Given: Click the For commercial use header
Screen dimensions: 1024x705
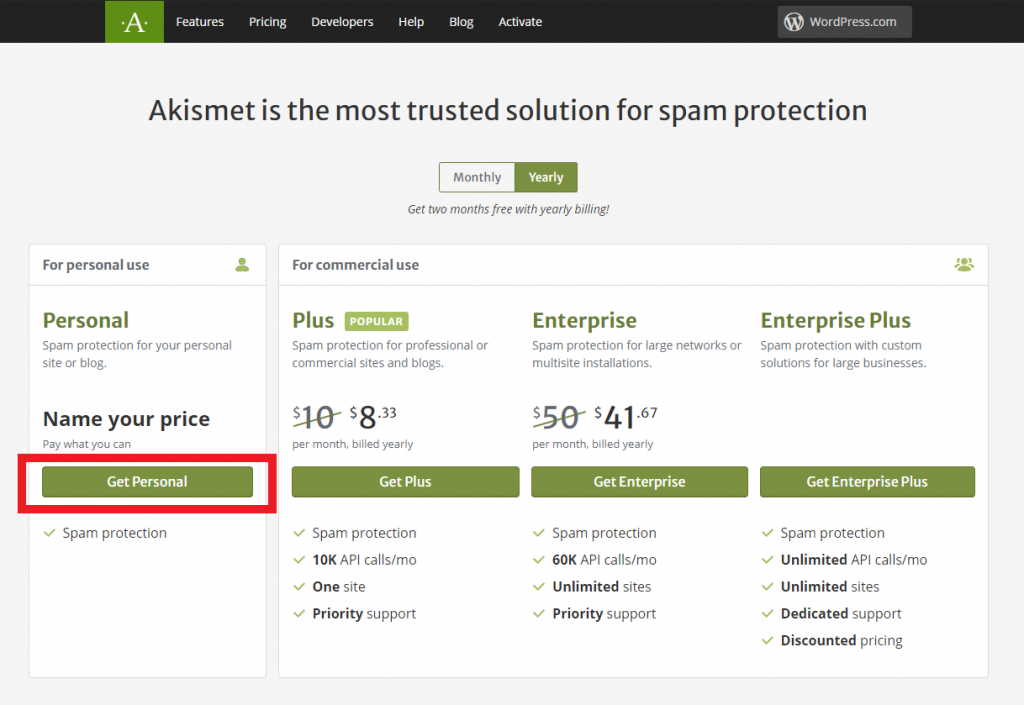Looking at the screenshot, I should (356, 265).
